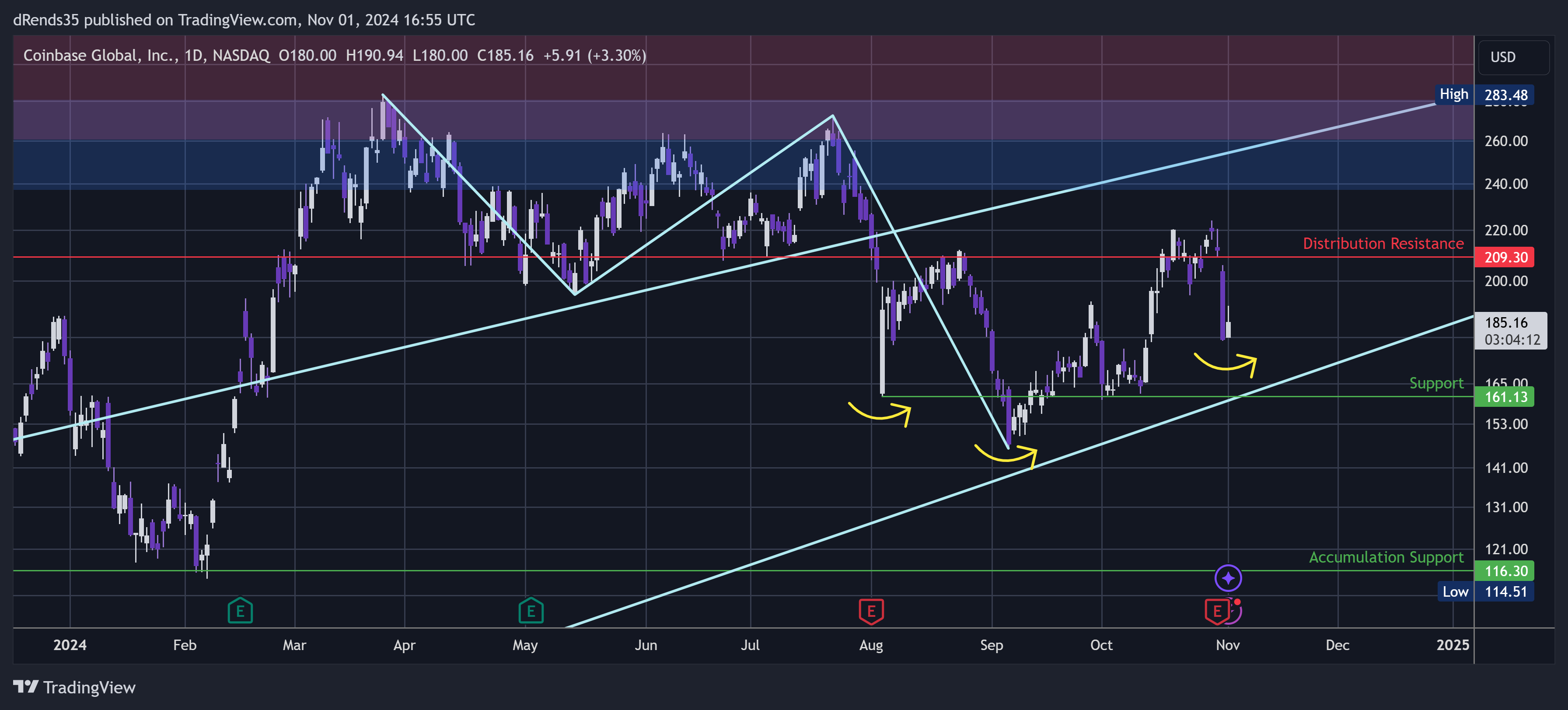Image resolution: width=1568 pixels, height=710 pixels.
Task: Click the August red earnings E marker
Action: pos(871,611)
